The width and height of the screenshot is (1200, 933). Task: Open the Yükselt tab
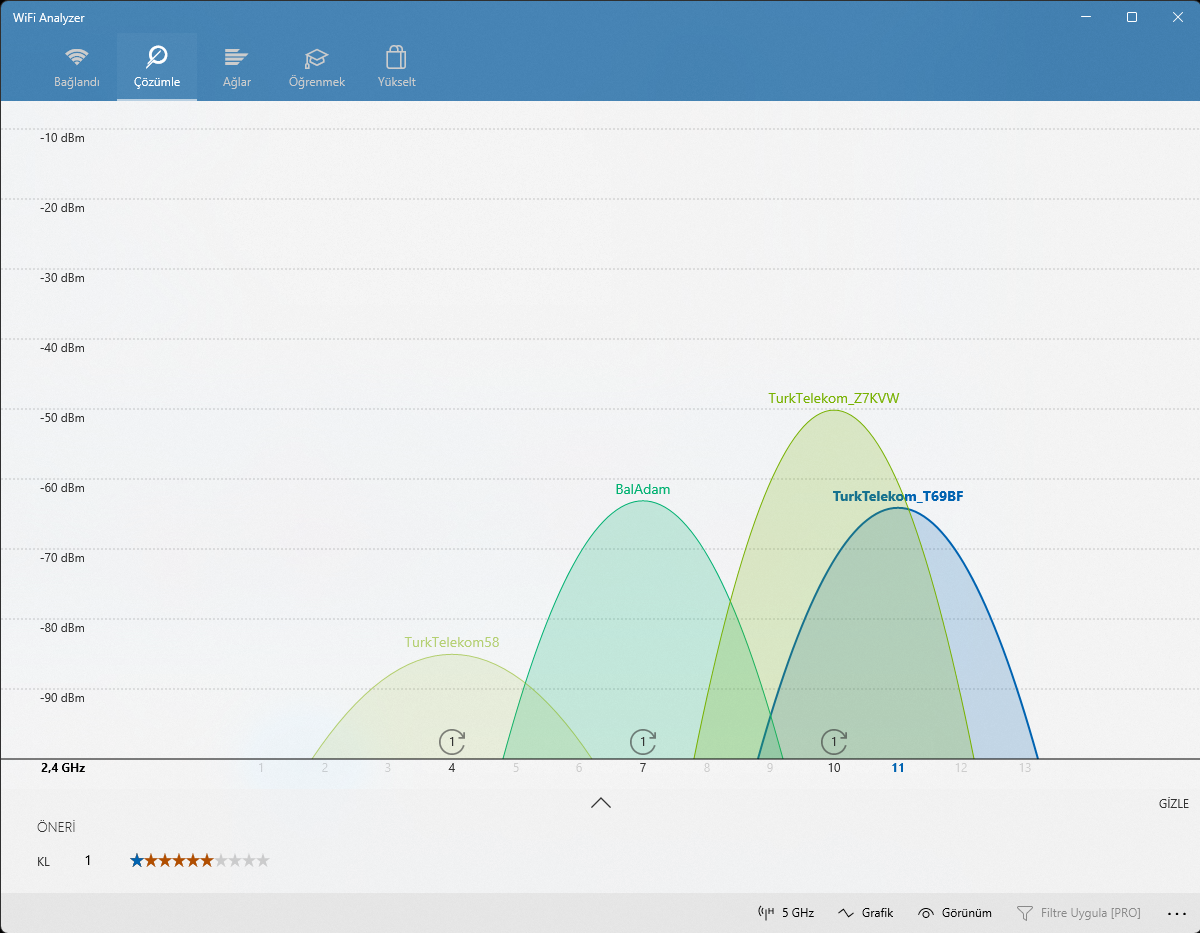pos(397,67)
